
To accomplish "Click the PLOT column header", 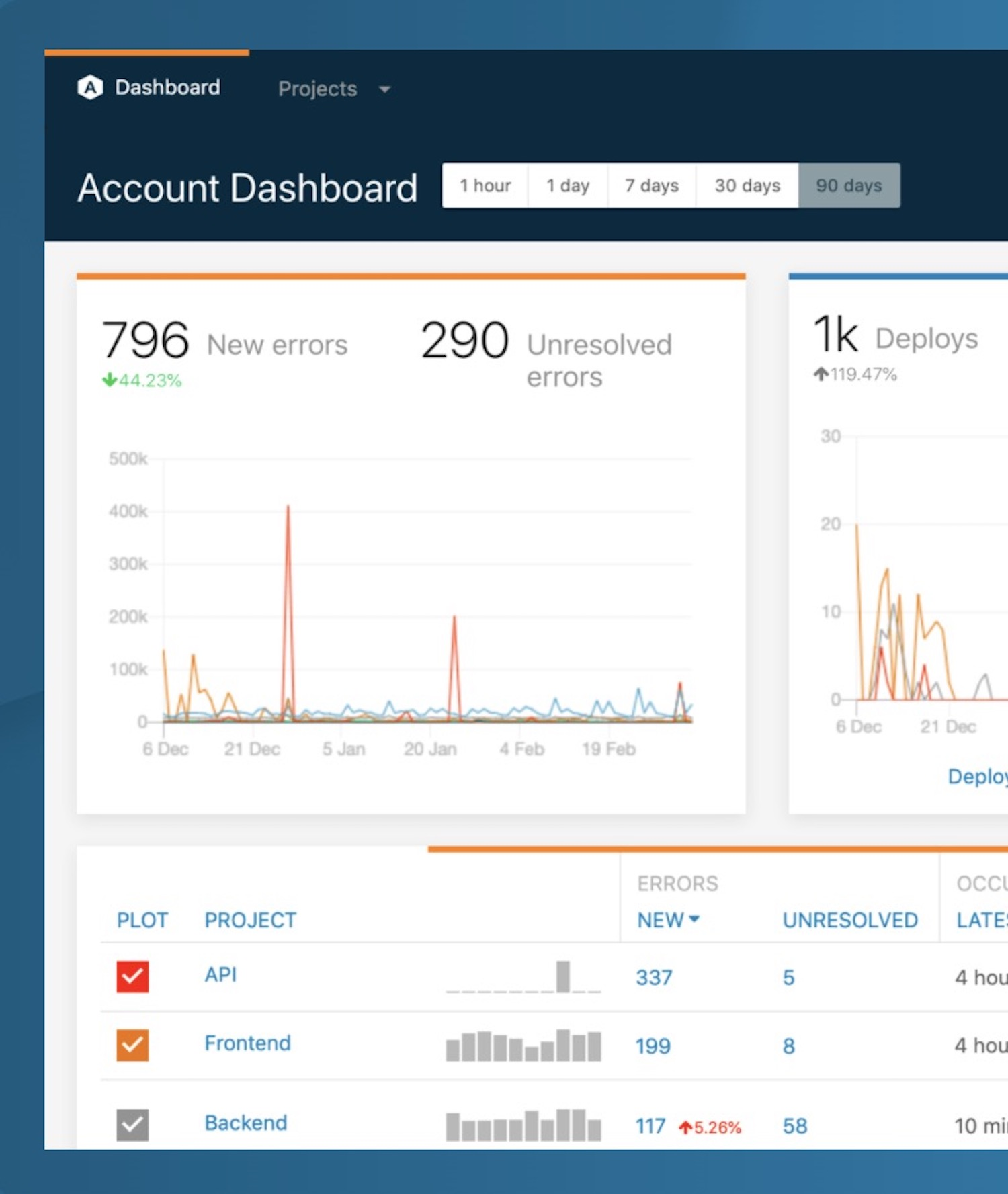I will coord(142,920).
